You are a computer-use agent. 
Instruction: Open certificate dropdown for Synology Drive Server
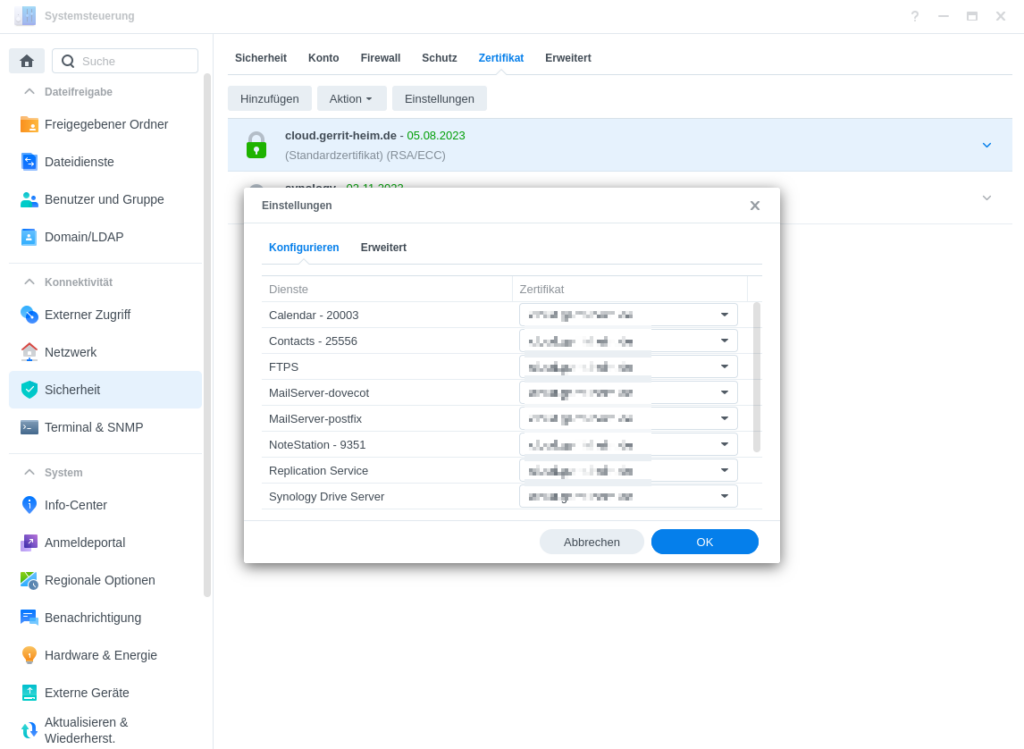[x=628, y=496]
